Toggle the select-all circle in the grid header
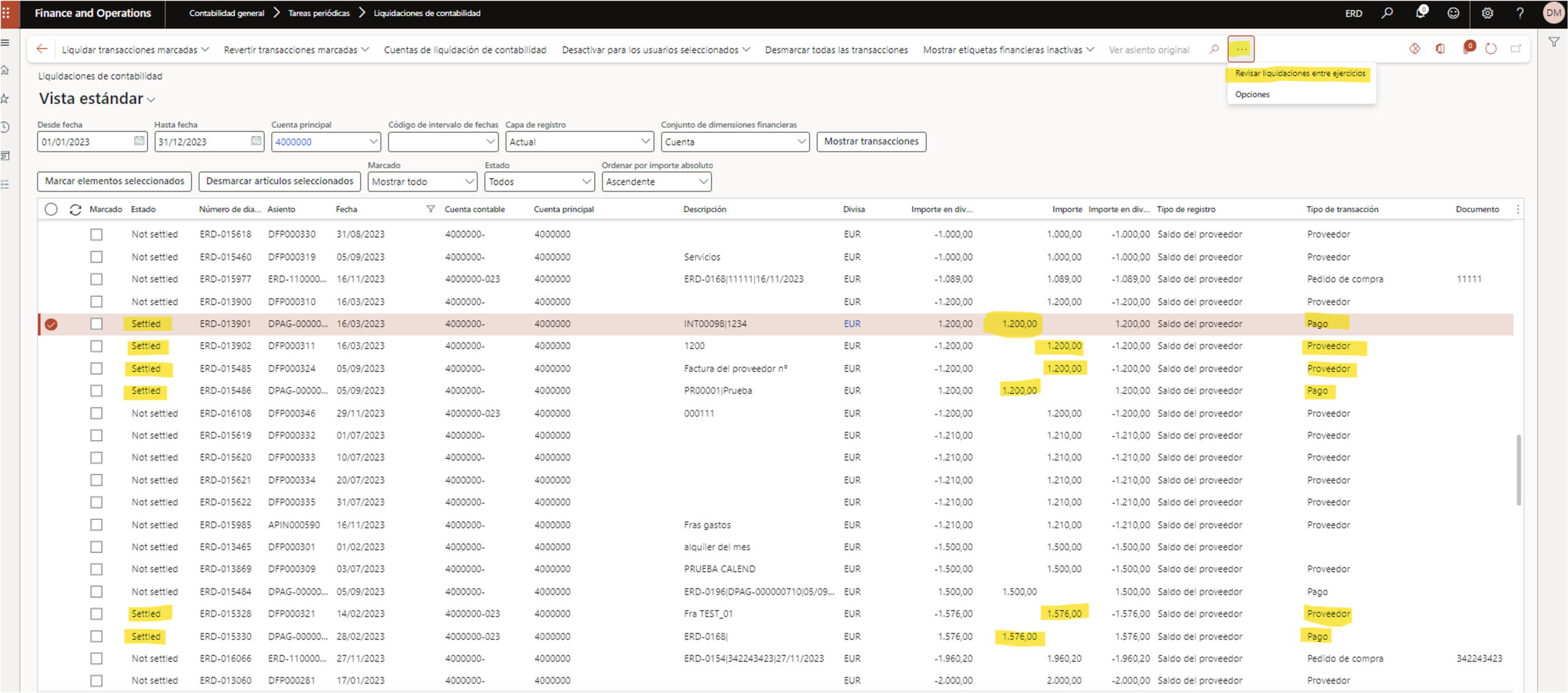The width and height of the screenshot is (1568, 693). tap(51, 209)
